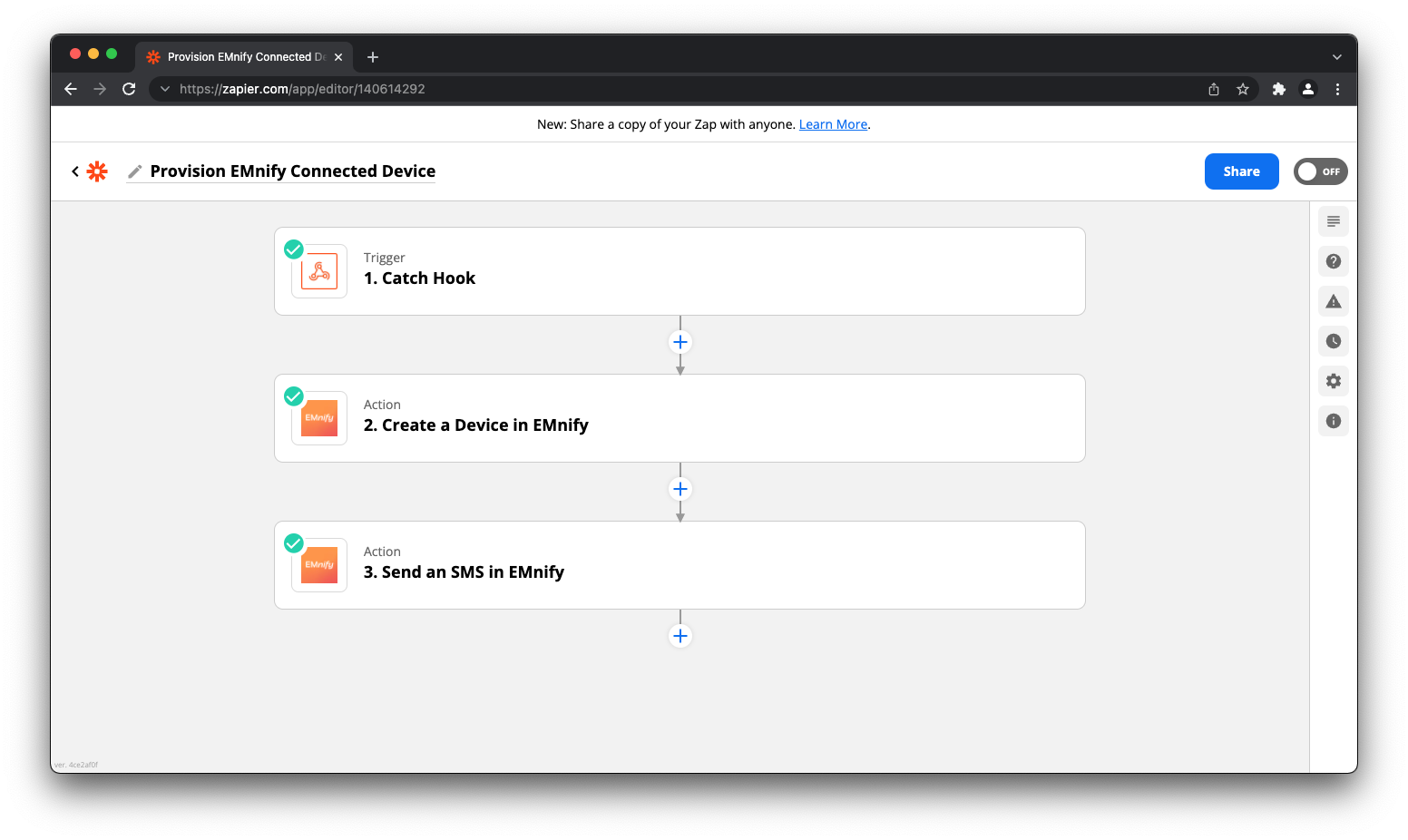Add a step after Create a Device
Image resolution: width=1408 pixels, height=840 pixels.
pyautogui.click(x=680, y=489)
